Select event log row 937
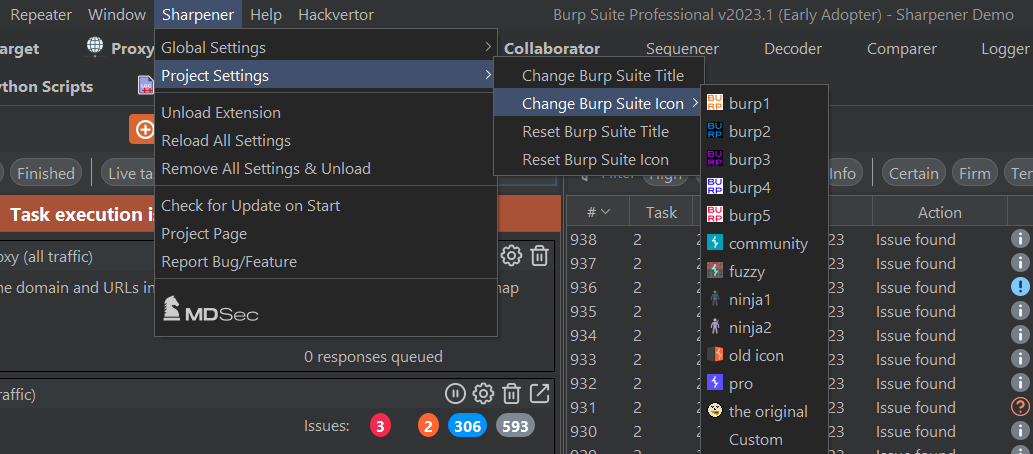Screen dimensions: 1033x454 (799, 264)
